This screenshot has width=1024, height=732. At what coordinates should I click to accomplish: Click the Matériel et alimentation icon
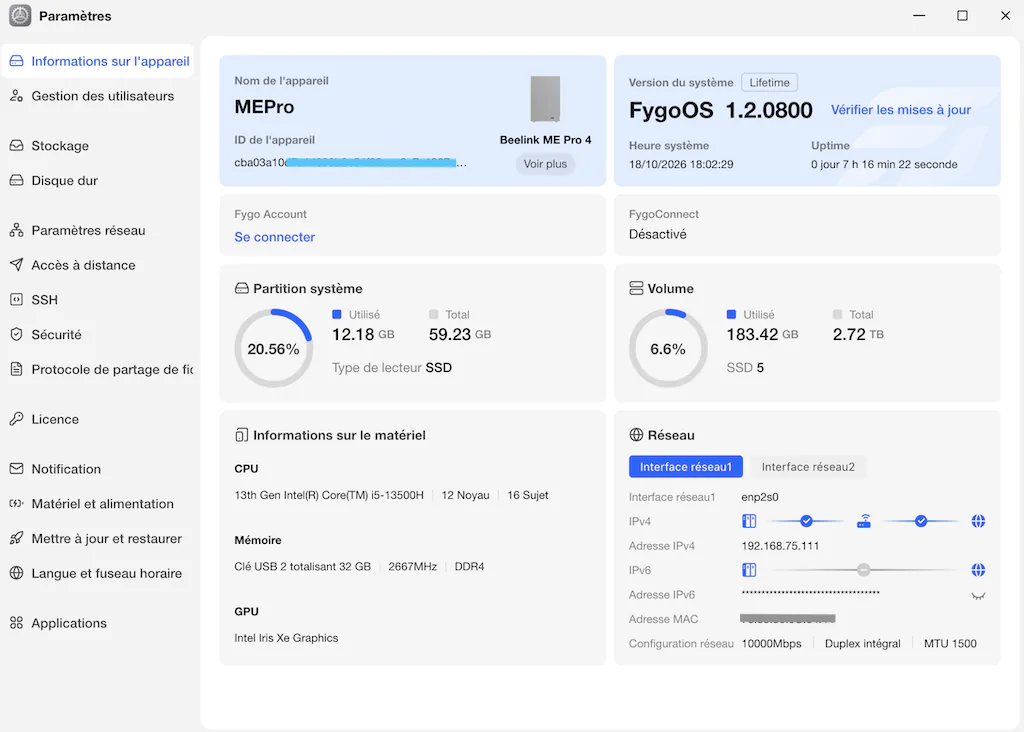(16, 503)
